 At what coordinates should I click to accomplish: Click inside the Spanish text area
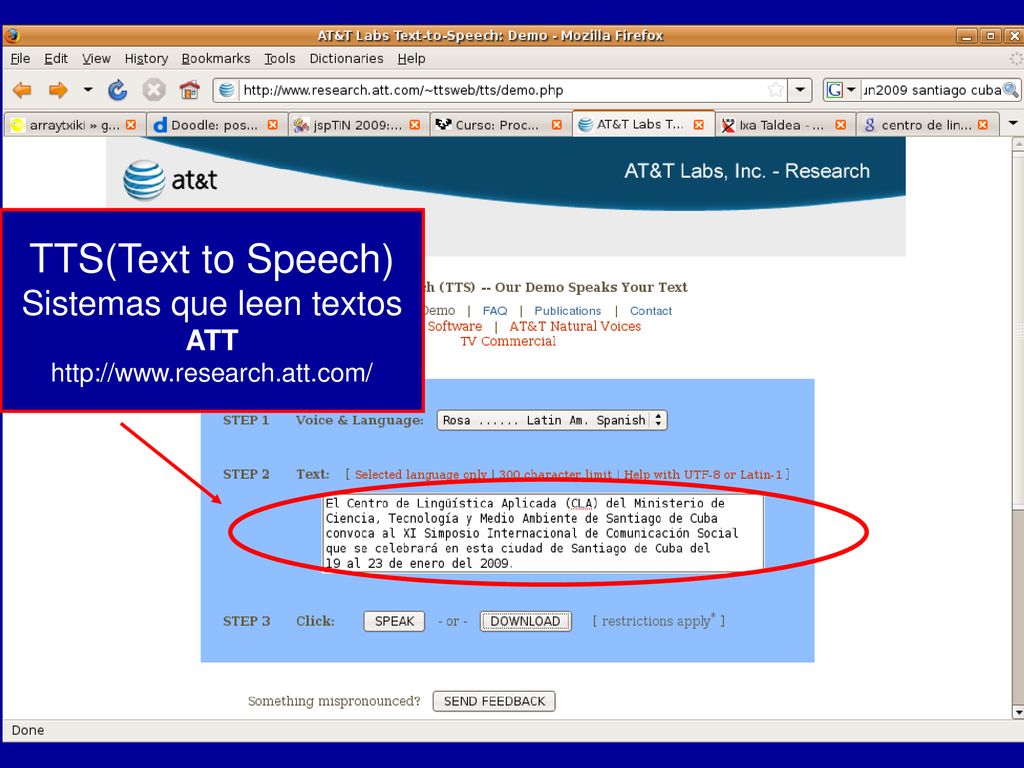(543, 533)
